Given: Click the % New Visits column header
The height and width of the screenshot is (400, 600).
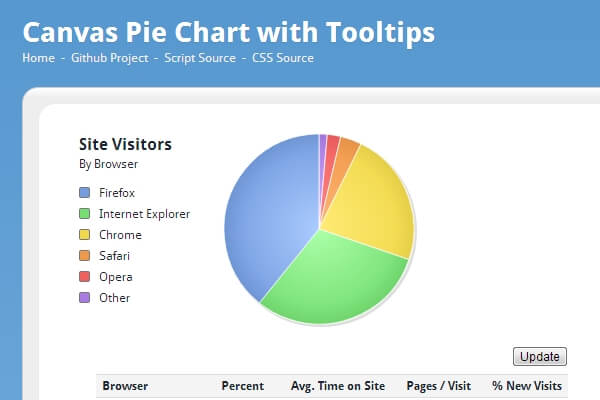Looking at the screenshot, I should tap(527, 386).
